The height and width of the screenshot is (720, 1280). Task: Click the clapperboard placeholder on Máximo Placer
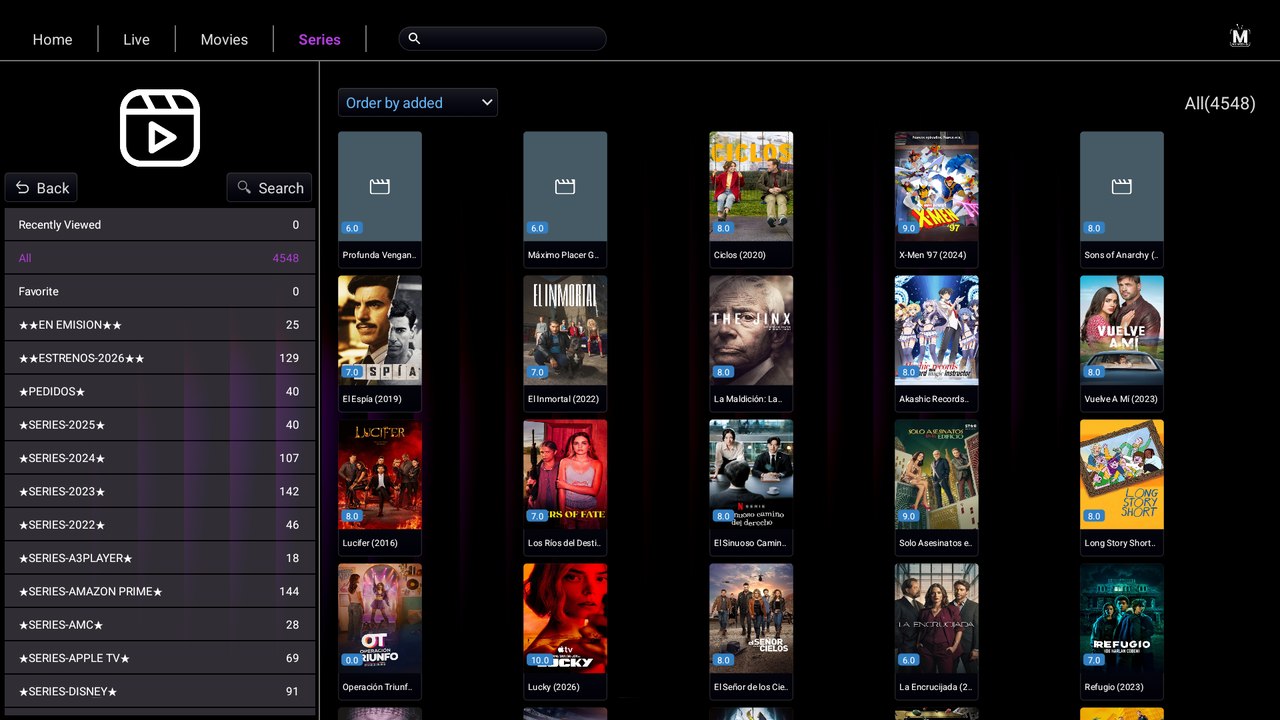(x=565, y=186)
